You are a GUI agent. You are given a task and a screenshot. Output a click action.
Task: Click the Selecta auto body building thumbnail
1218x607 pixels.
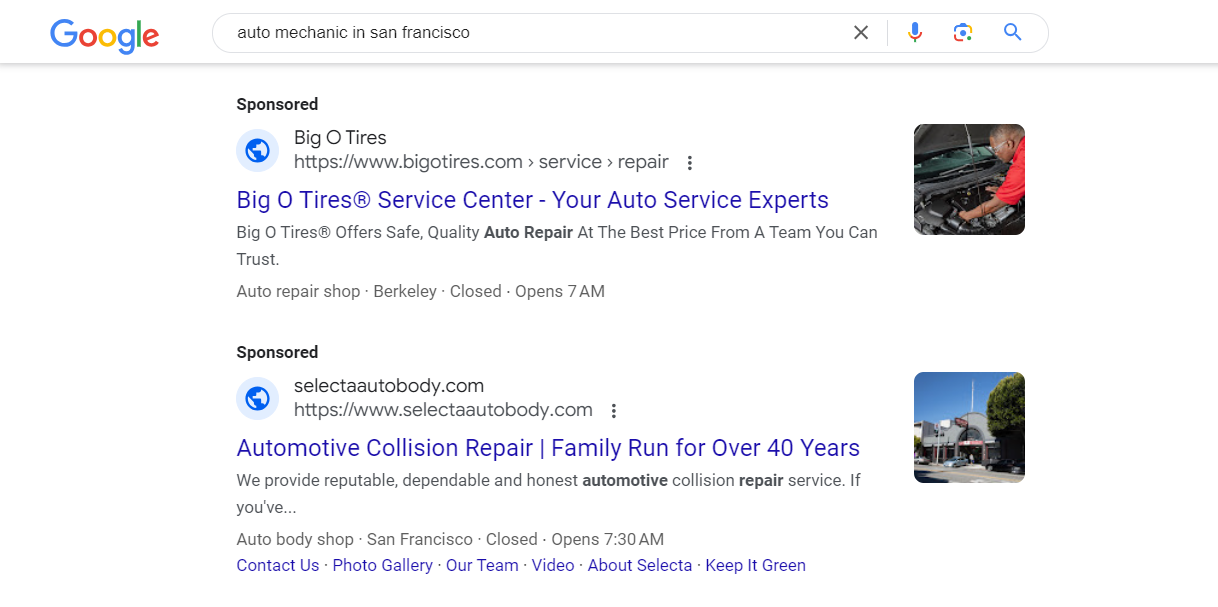click(969, 427)
